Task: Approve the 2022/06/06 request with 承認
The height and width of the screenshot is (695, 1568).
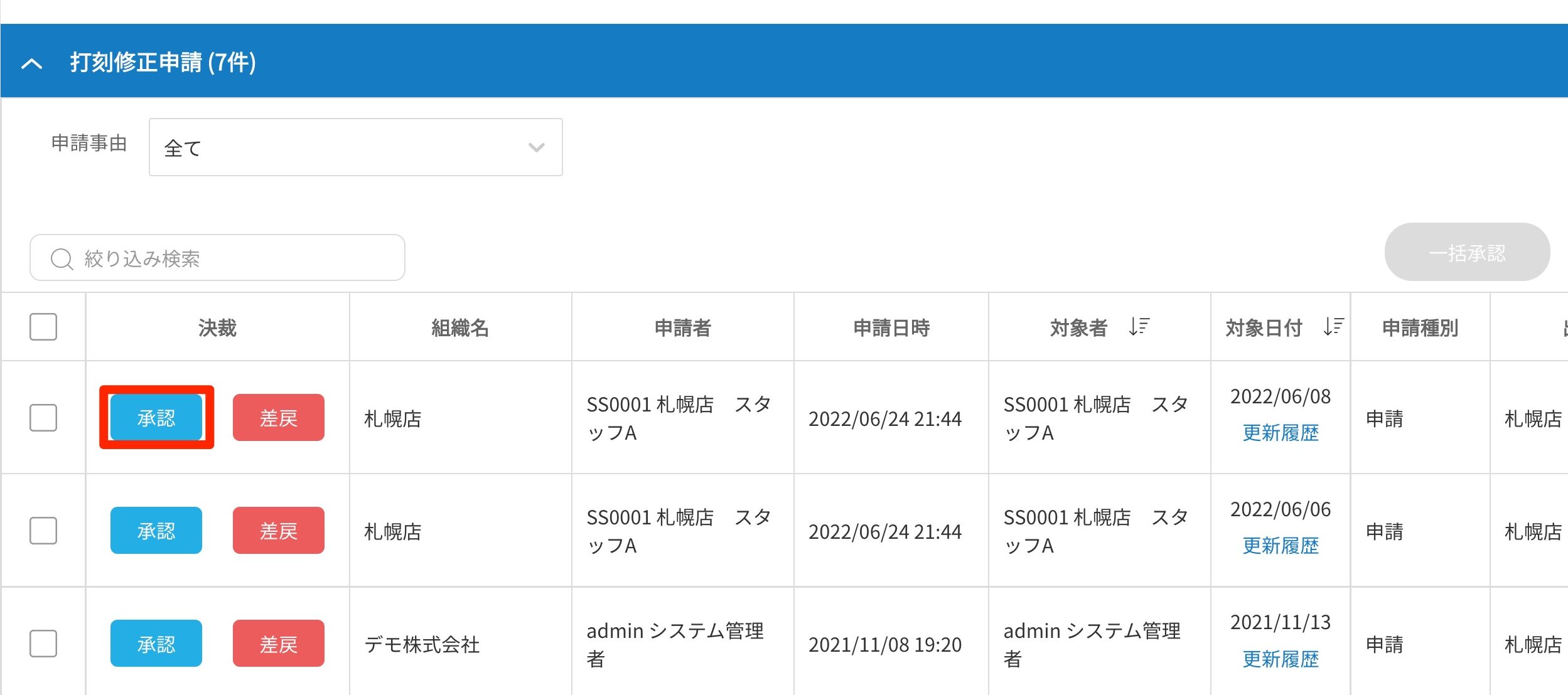Action: pyautogui.click(x=156, y=531)
